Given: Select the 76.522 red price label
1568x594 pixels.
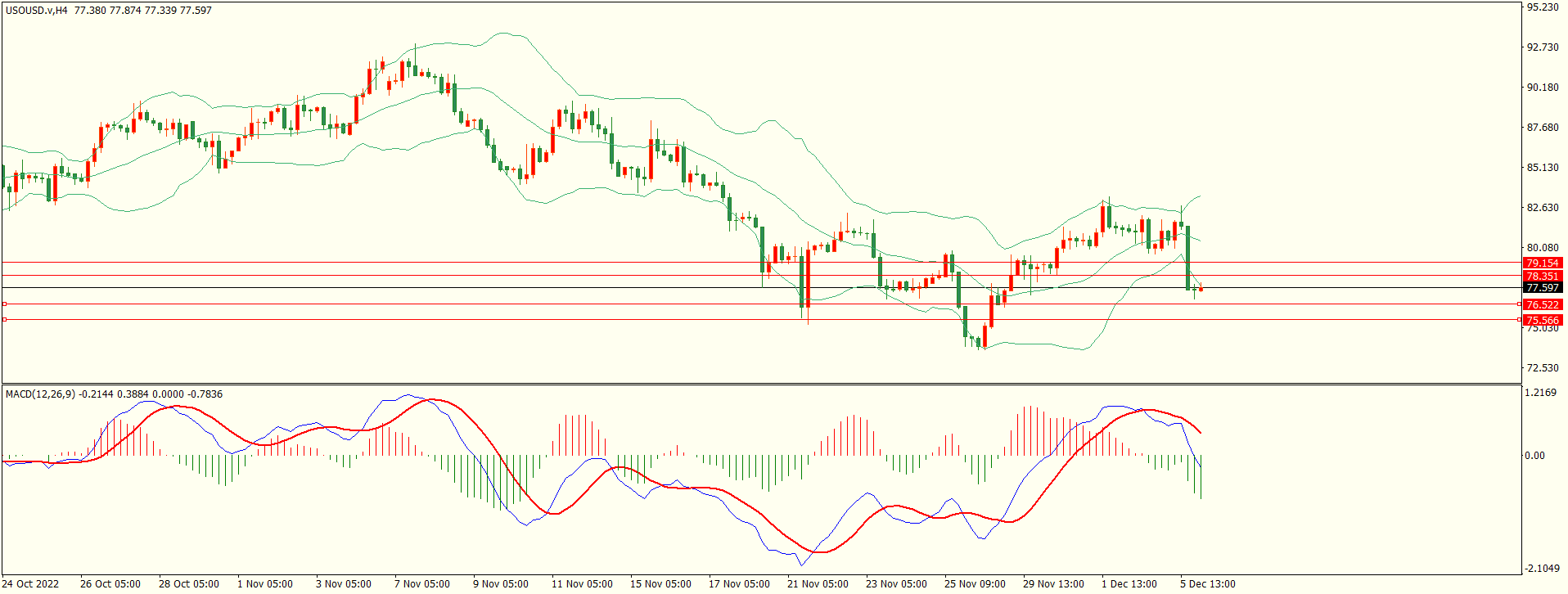Looking at the screenshot, I should pos(1542,304).
